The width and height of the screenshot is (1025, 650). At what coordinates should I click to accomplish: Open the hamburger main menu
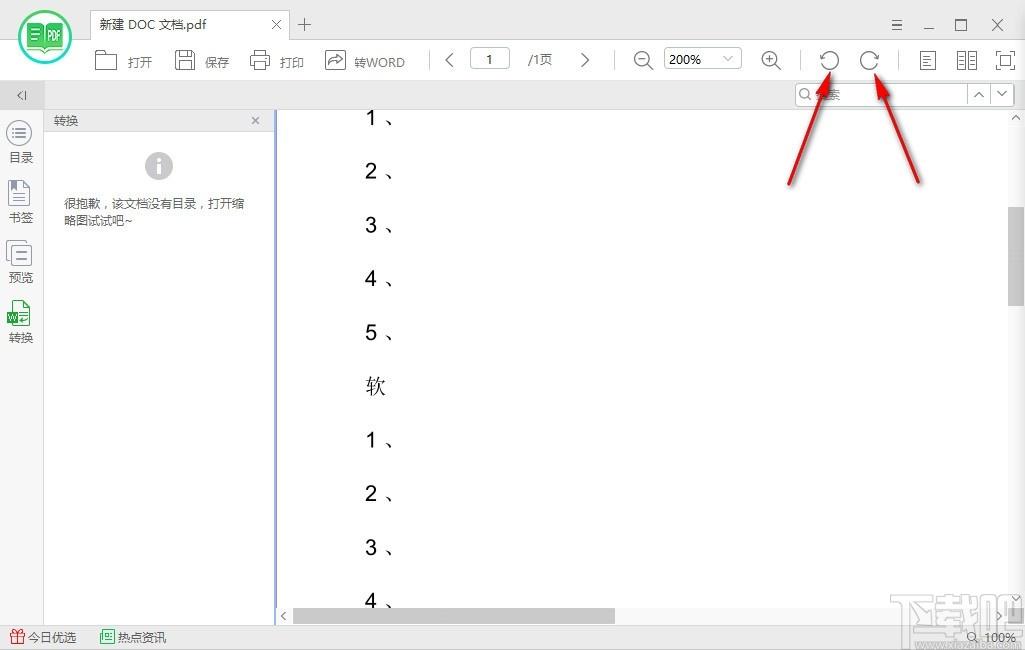(x=897, y=26)
